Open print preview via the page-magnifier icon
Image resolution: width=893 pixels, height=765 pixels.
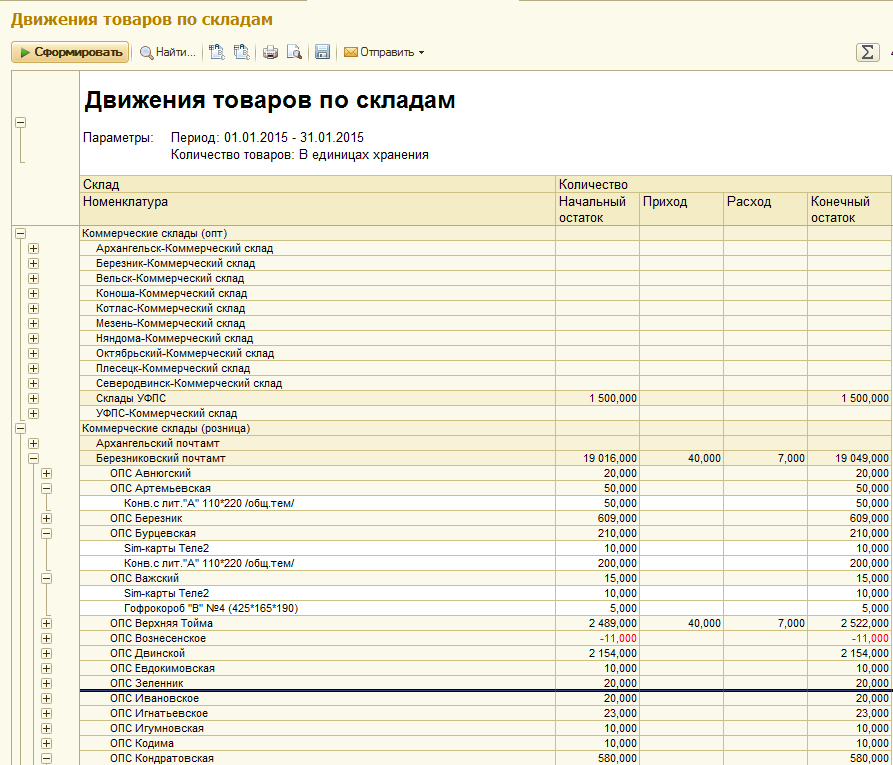pyautogui.click(x=294, y=52)
